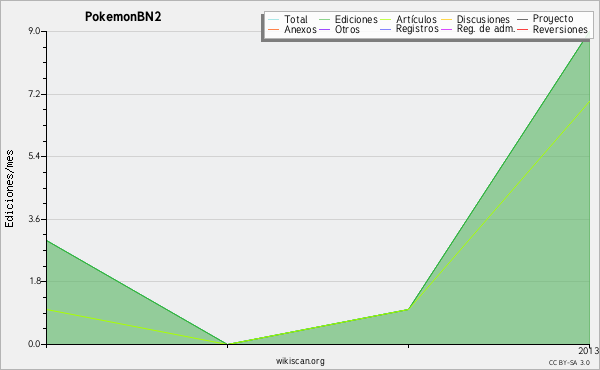Click the Total cyan line swatch
600x370 pixels.
(274, 19)
